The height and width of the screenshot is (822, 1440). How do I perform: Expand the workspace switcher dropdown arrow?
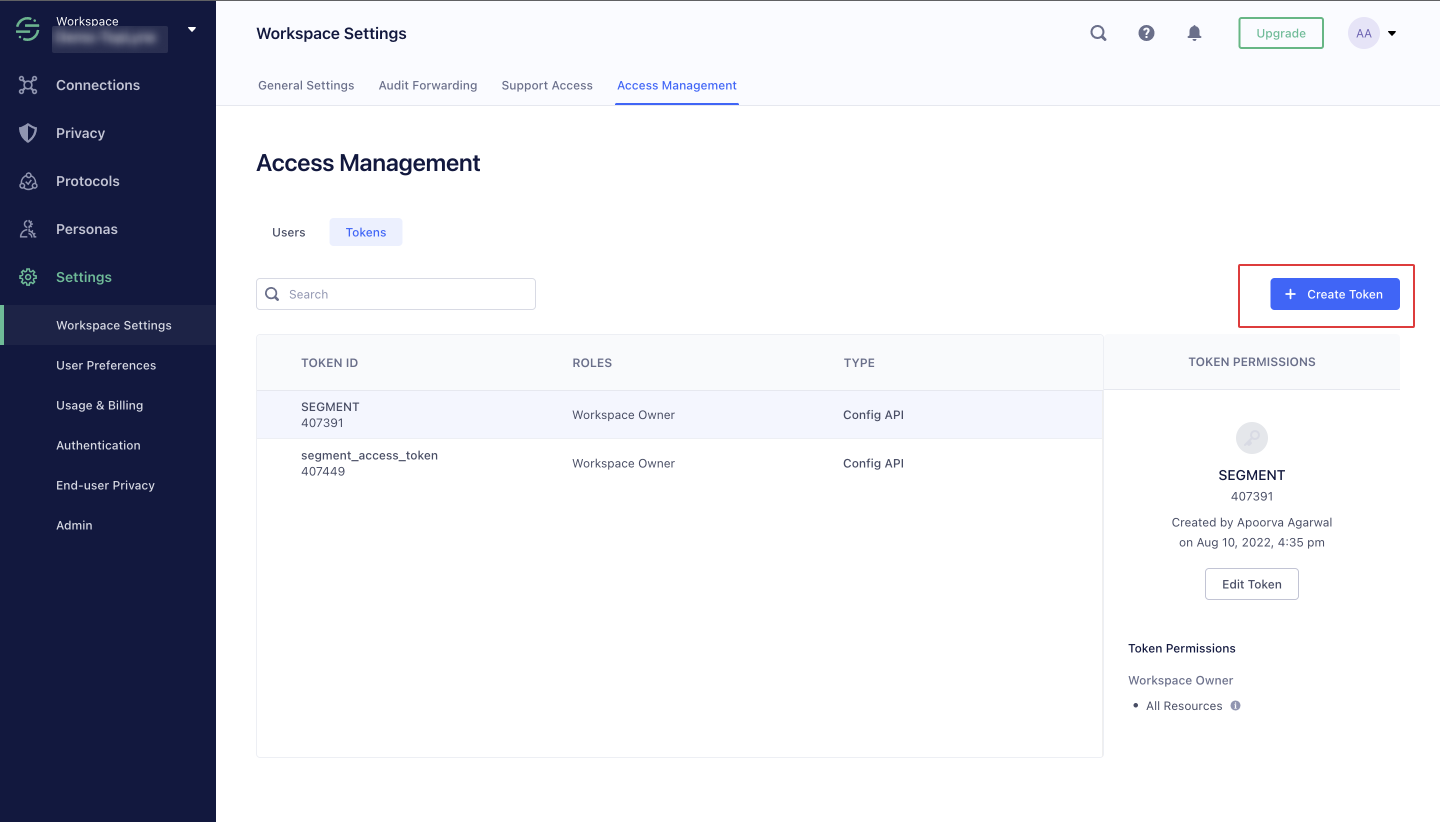[192, 29]
